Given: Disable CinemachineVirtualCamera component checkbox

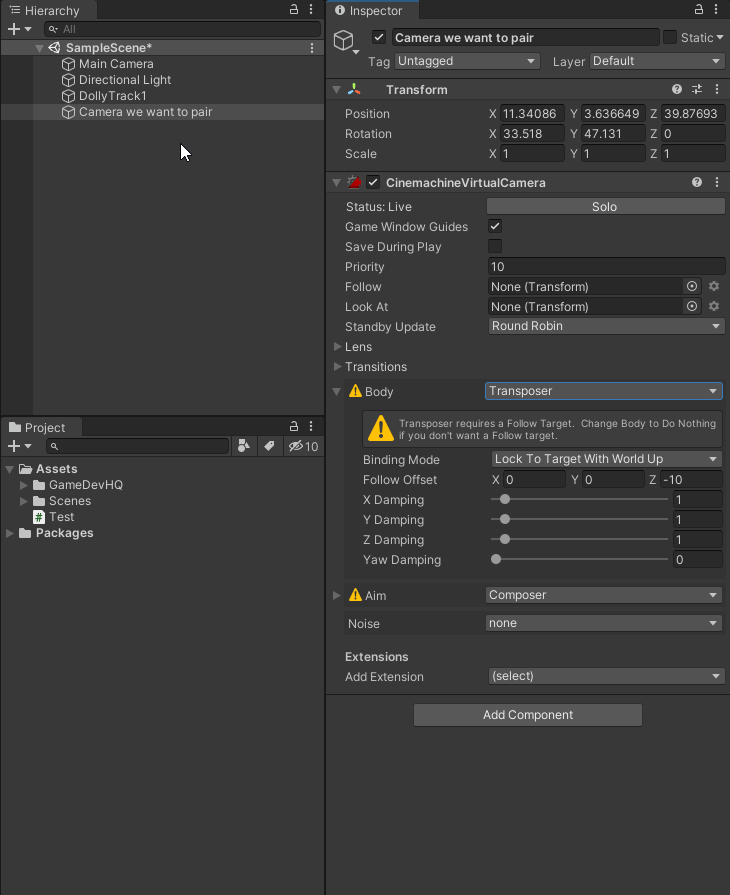Looking at the screenshot, I should [x=373, y=182].
